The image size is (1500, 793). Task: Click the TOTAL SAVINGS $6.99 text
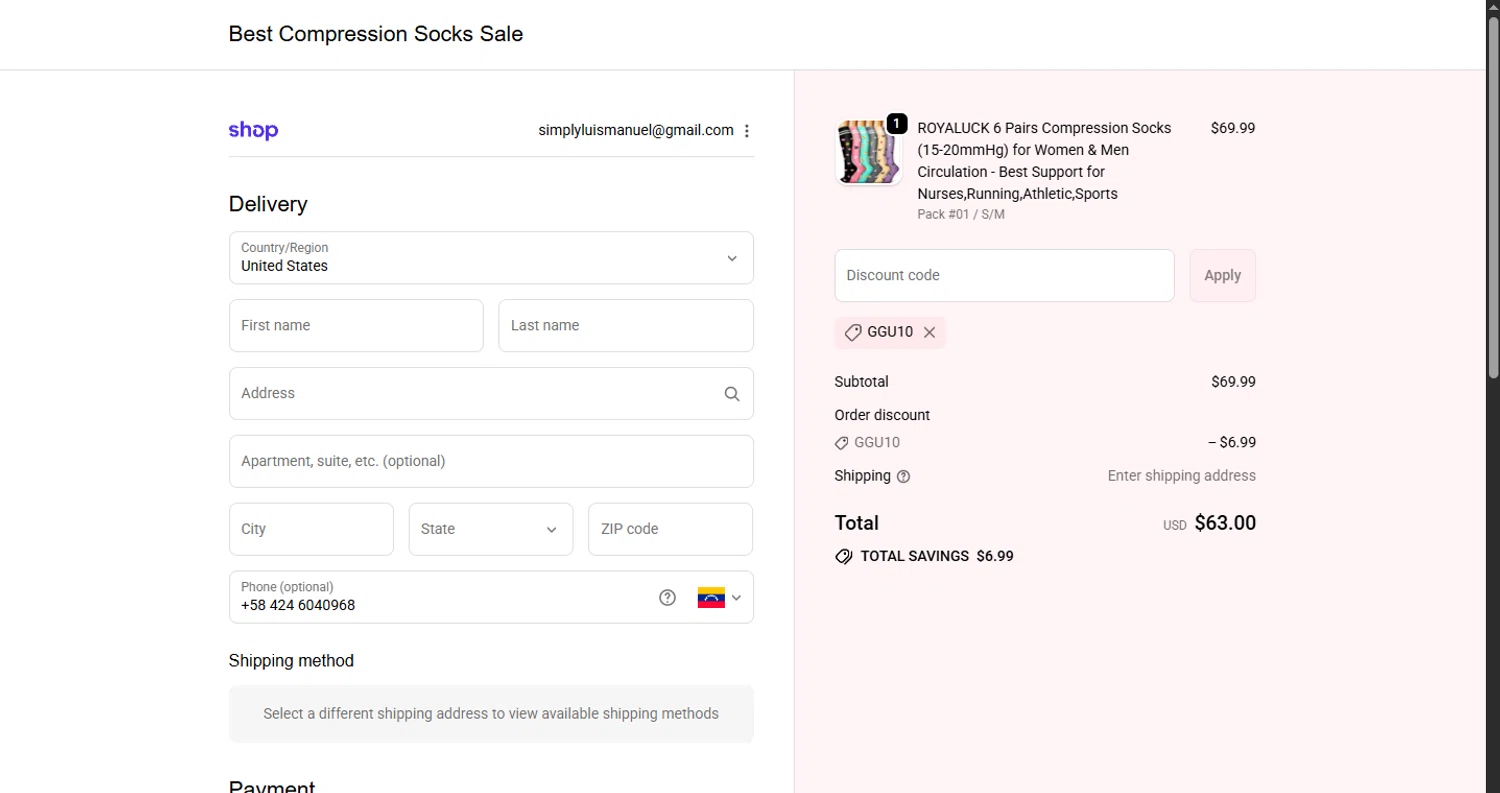pos(937,557)
